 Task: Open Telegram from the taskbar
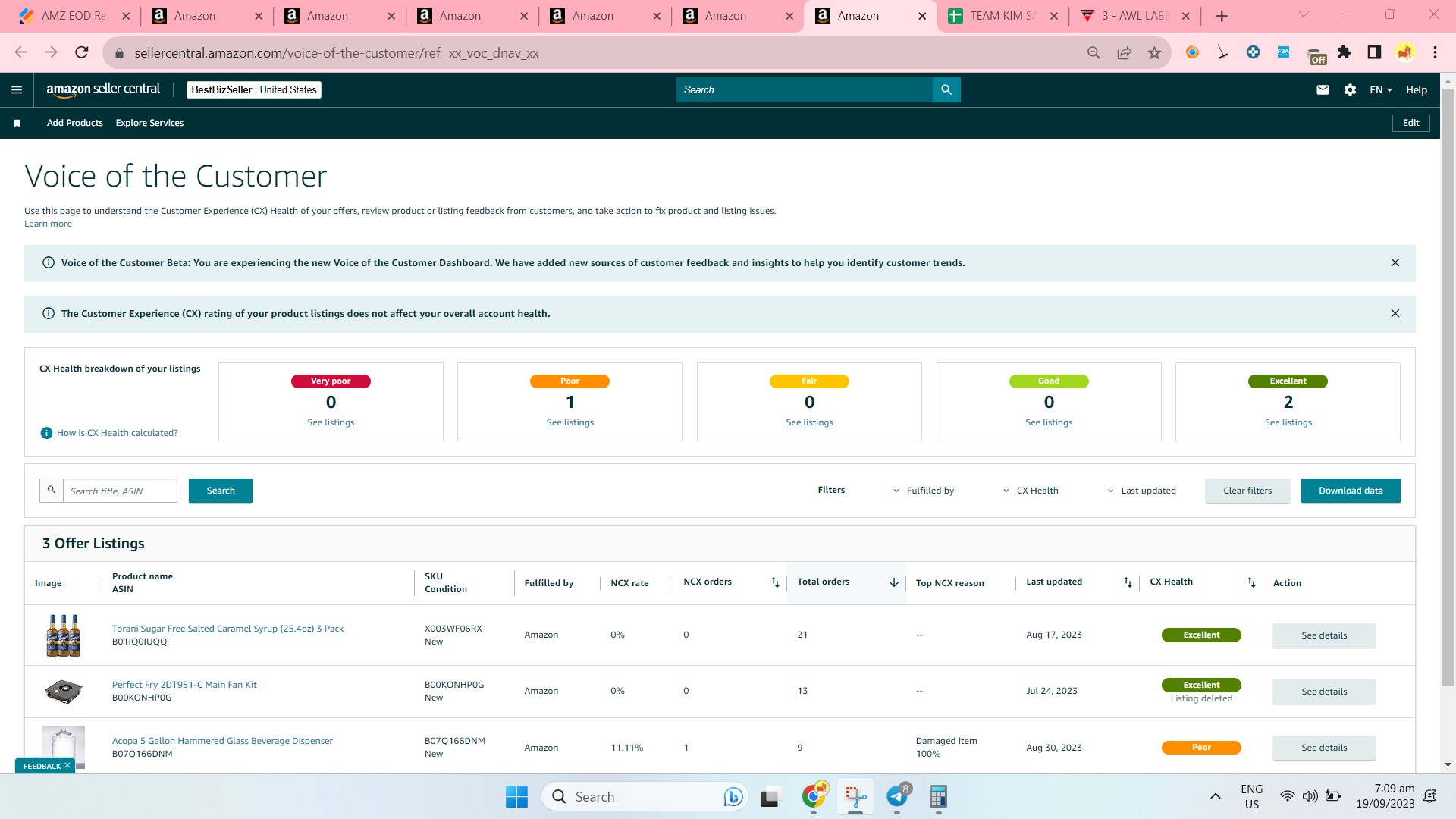[897, 796]
